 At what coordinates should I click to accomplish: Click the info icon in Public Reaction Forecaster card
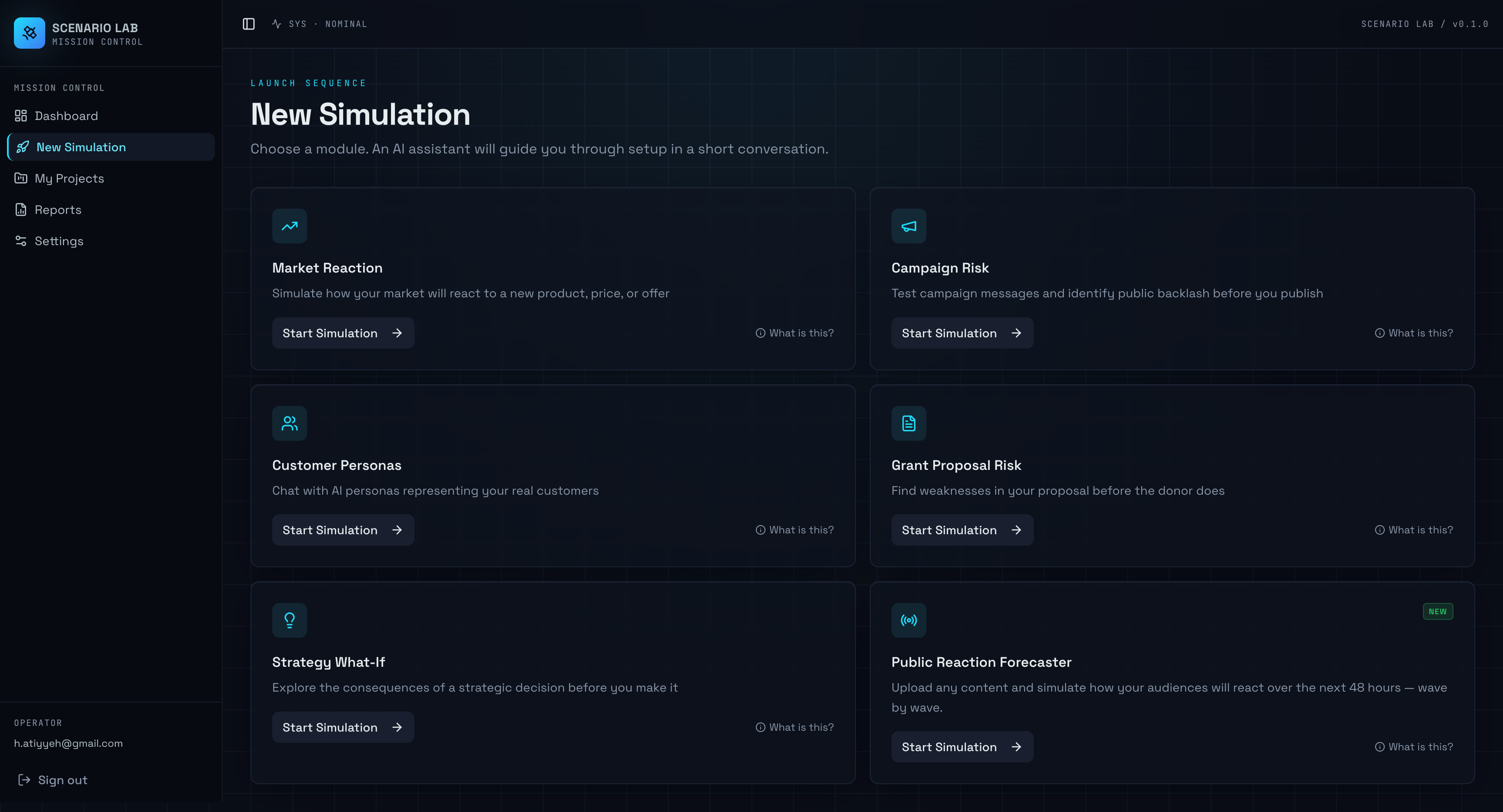(1379, 747)
